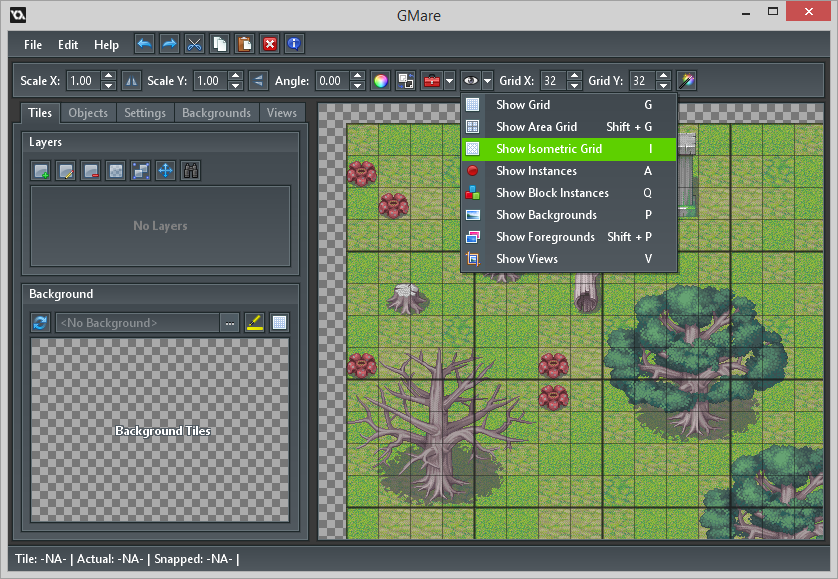This screenshot has height=579, width=838.
Task: Click the remove layer minus icon
Action: point(91,171)
